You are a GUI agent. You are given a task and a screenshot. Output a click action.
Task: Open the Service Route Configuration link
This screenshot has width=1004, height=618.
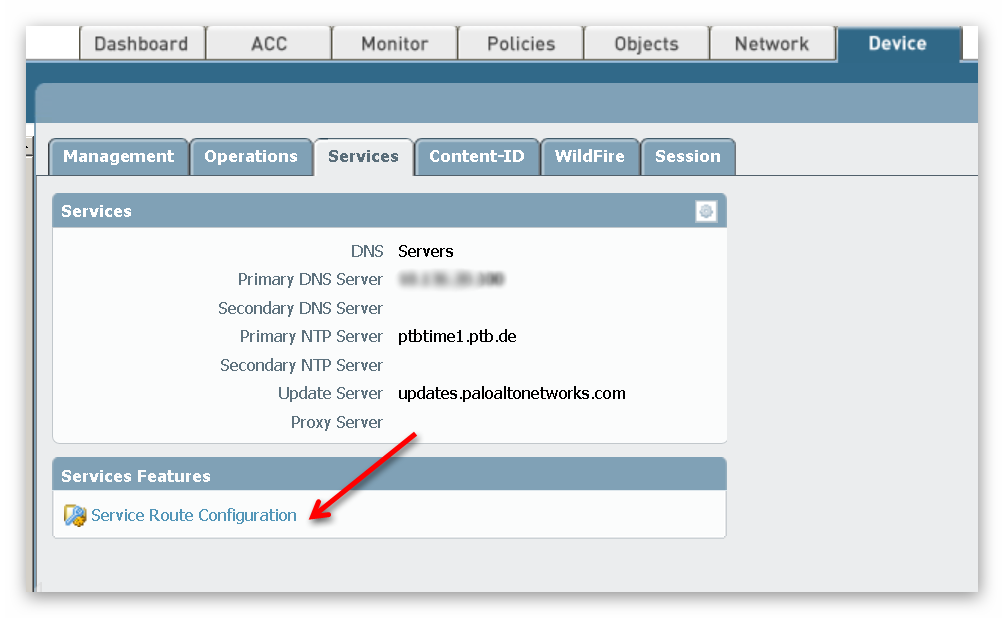(x=193, y=516)
